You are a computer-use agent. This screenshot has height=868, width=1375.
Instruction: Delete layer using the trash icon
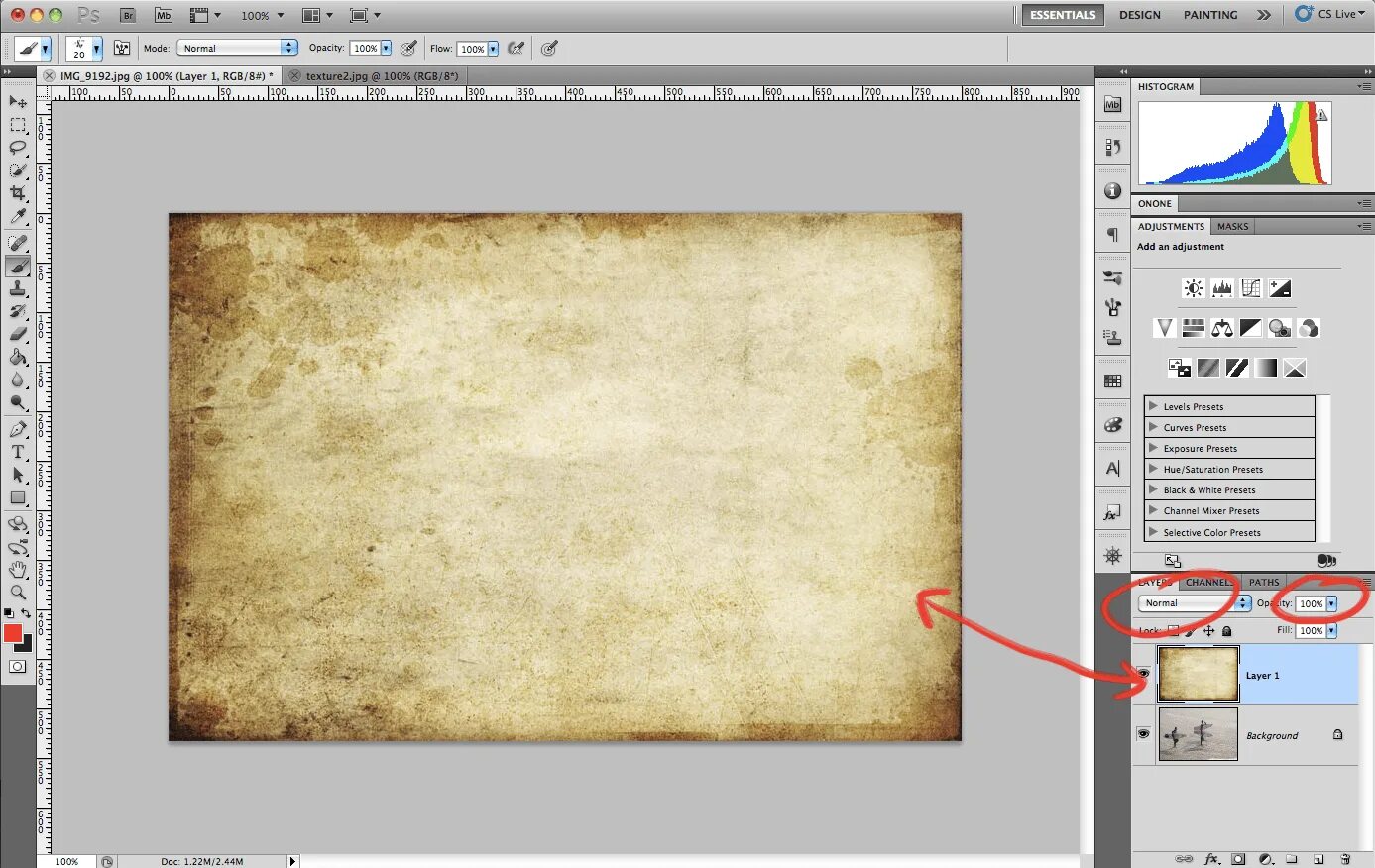[1345, 859]
